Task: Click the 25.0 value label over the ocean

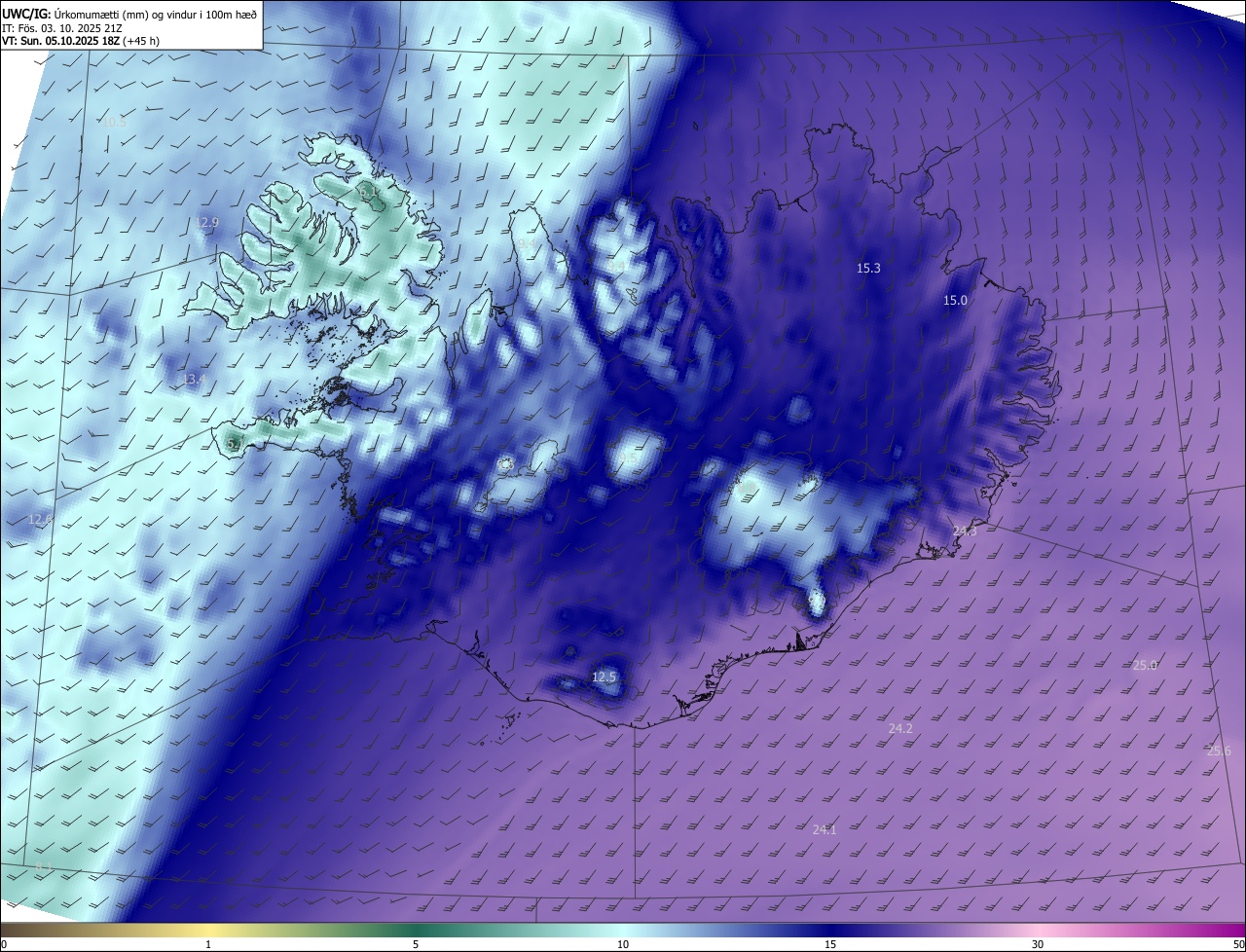Action: [1145, 665]
